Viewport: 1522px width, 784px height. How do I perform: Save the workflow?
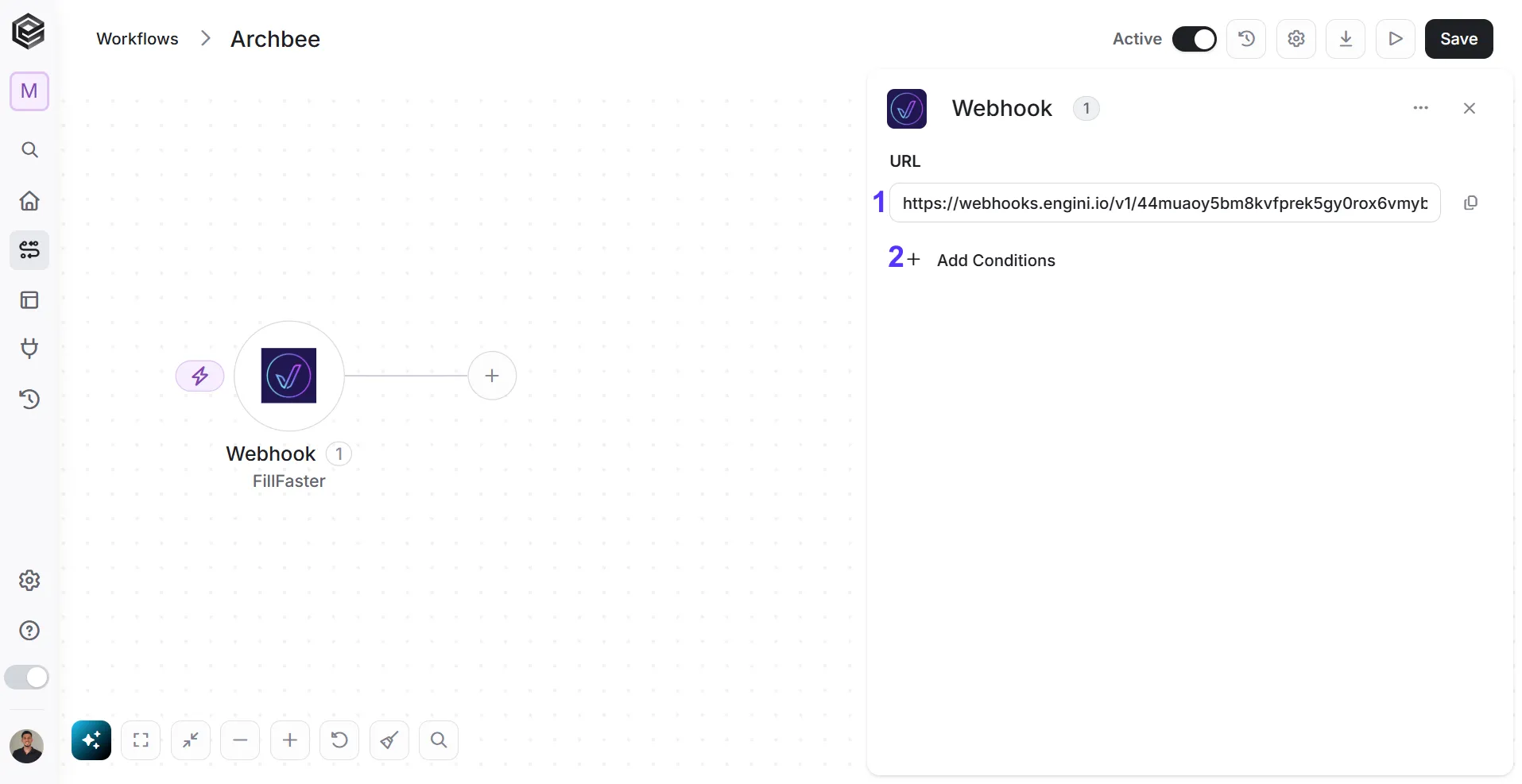tap(1459, 39)
